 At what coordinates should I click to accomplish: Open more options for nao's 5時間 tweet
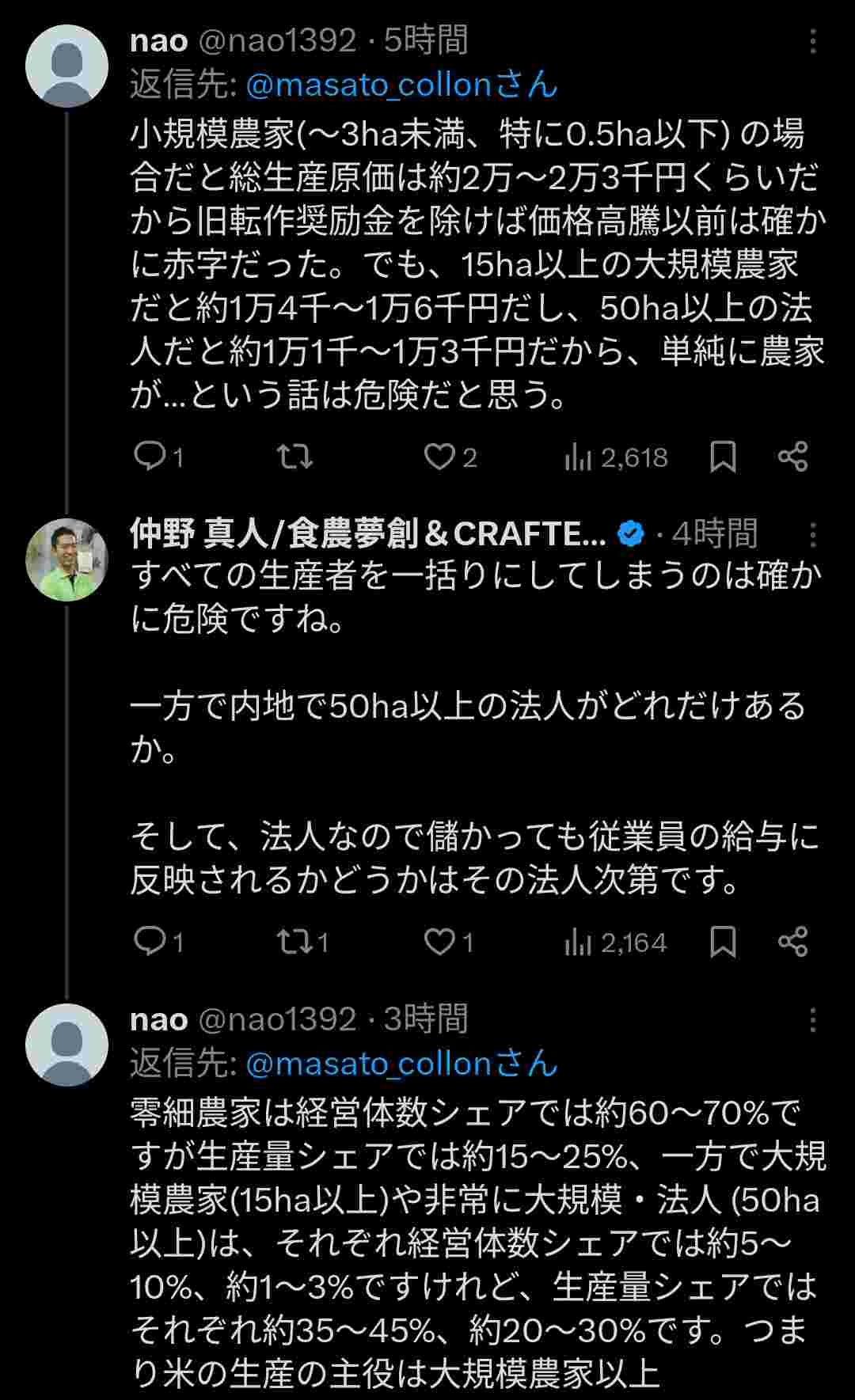pyautogui.click(x=812, y=42)
